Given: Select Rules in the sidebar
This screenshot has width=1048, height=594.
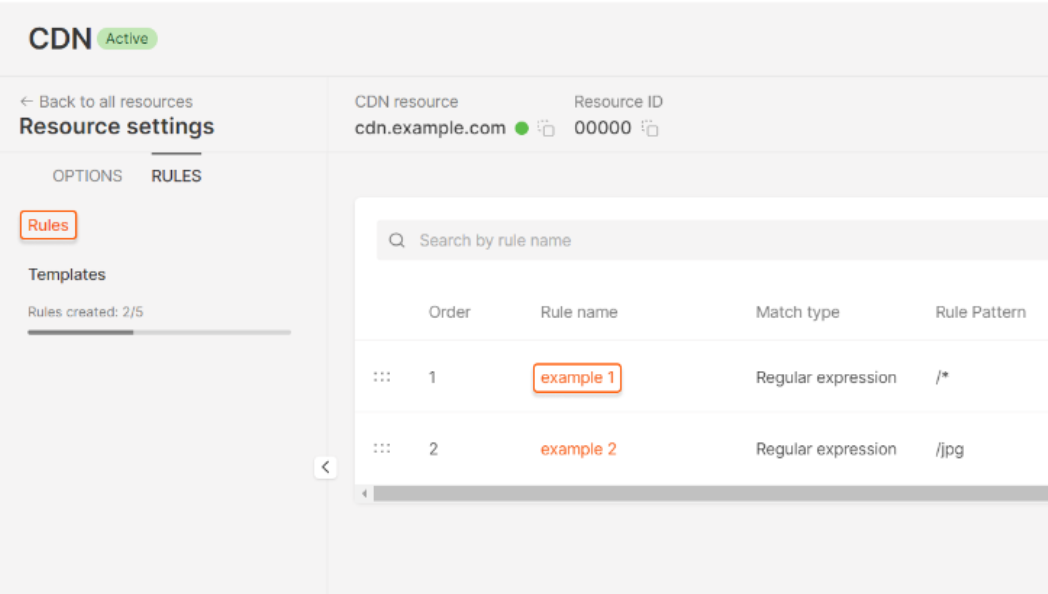Looking at the screenshot, I should tap(48, 226).
